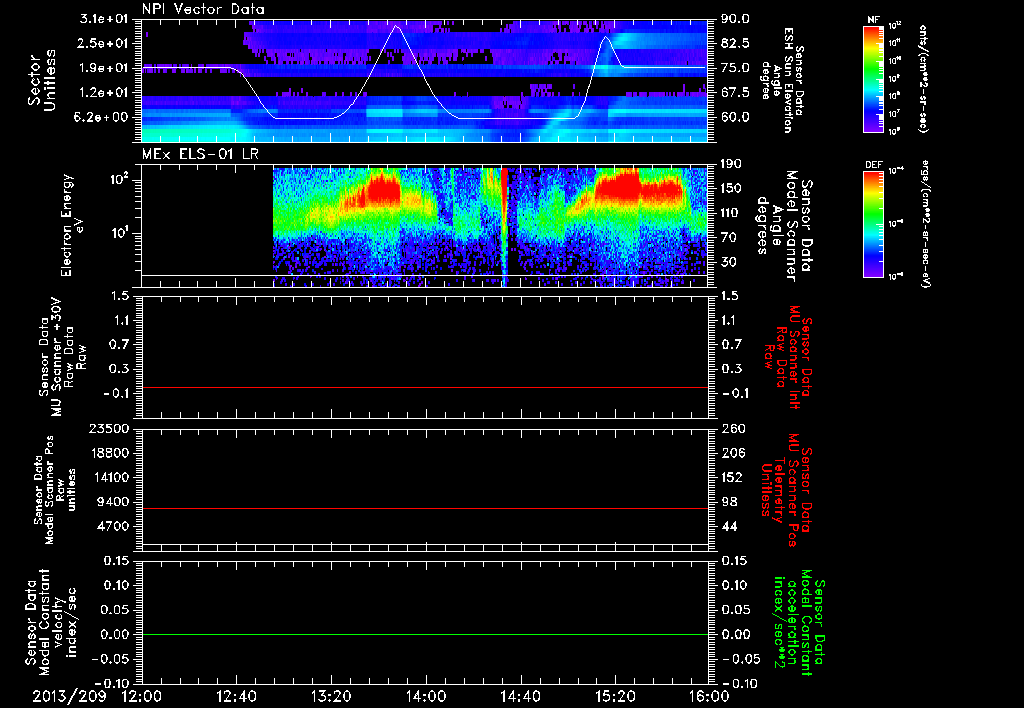Click the 3.1e+01 sector tick value
The height and width of the screenshot is (708, 1024).
click(x=104, y=19)
